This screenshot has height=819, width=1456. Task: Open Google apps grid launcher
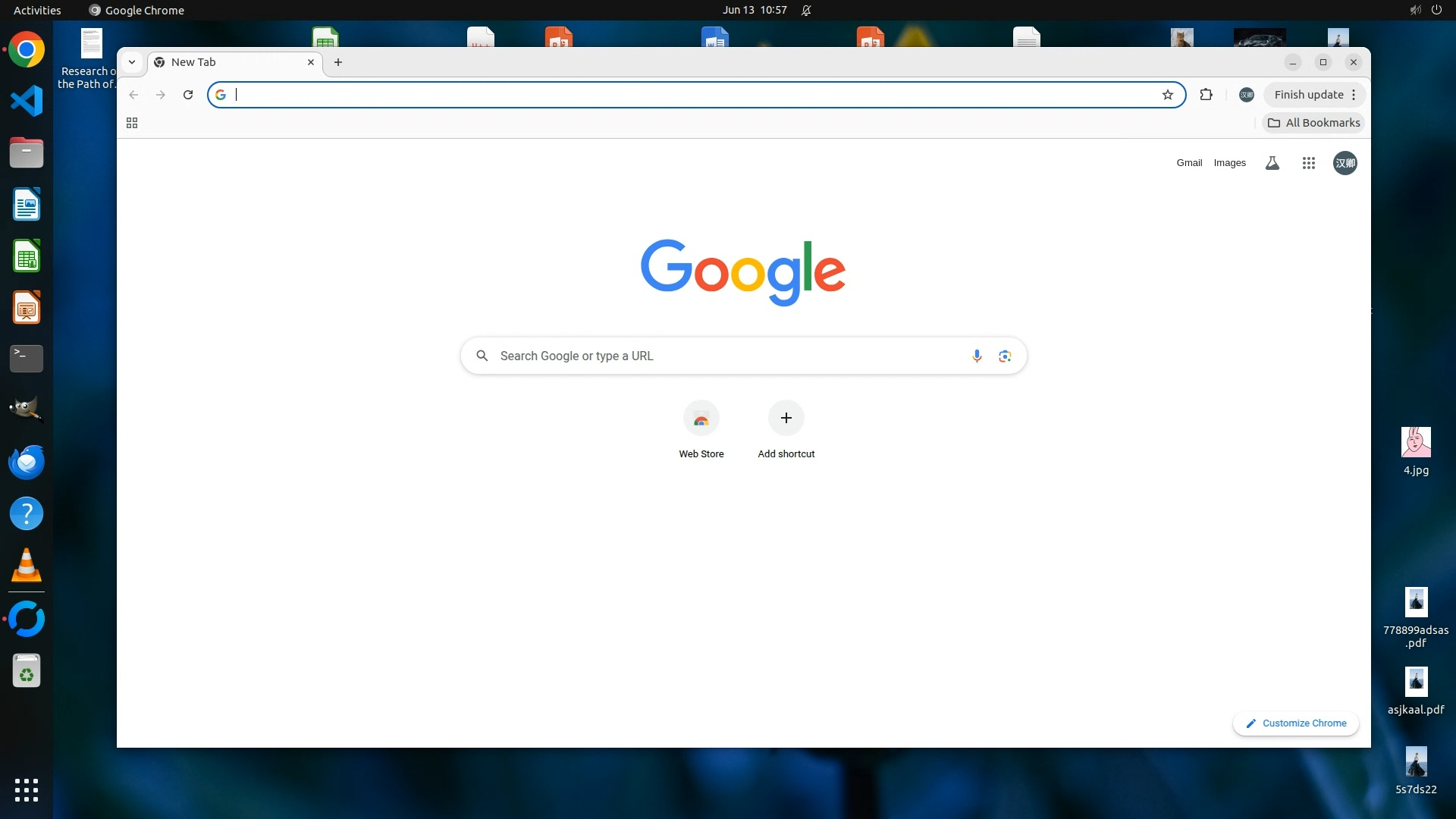(x=1308, y=163)
